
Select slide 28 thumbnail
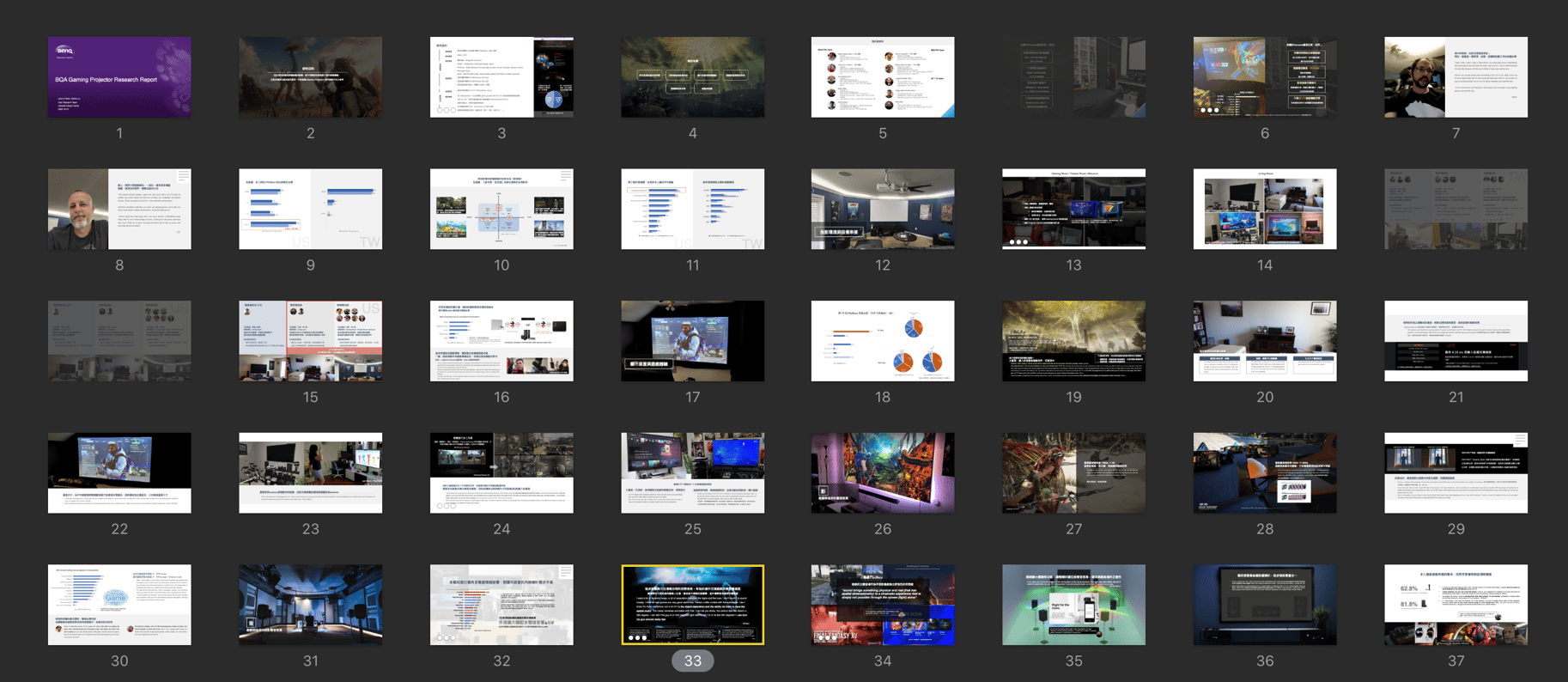pos(1265,472)
